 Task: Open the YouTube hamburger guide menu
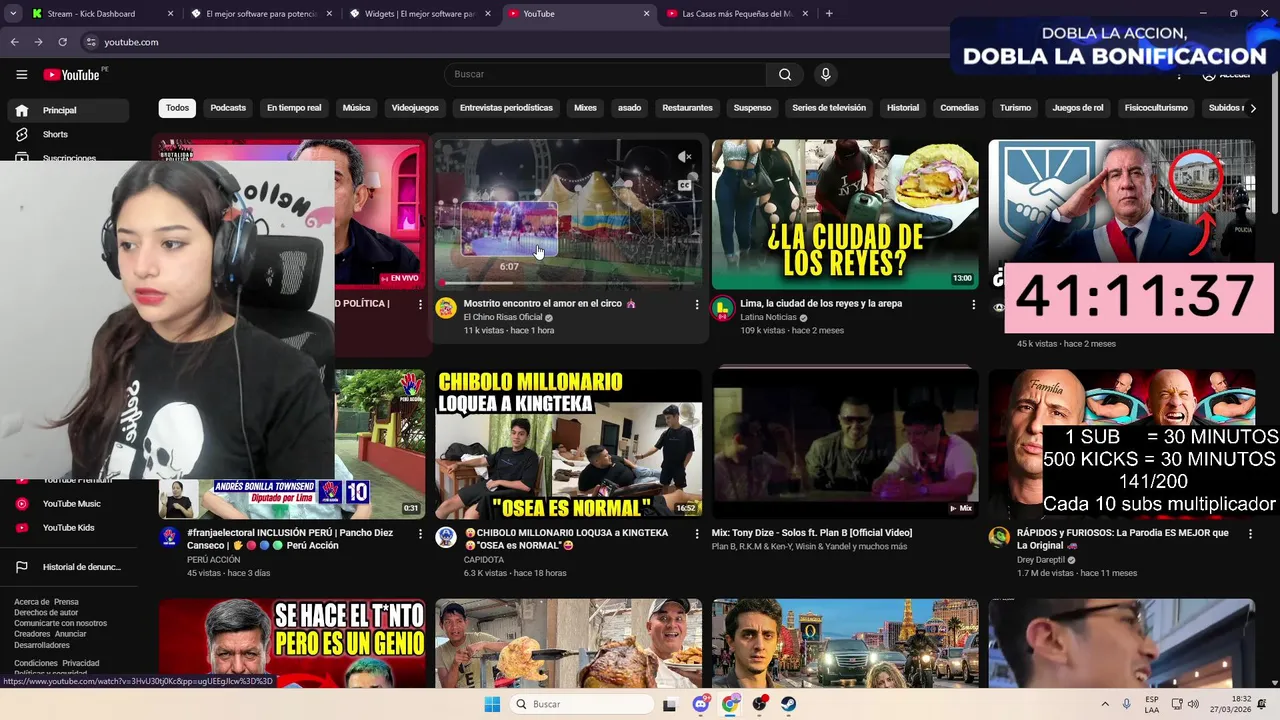coord(21,75)
